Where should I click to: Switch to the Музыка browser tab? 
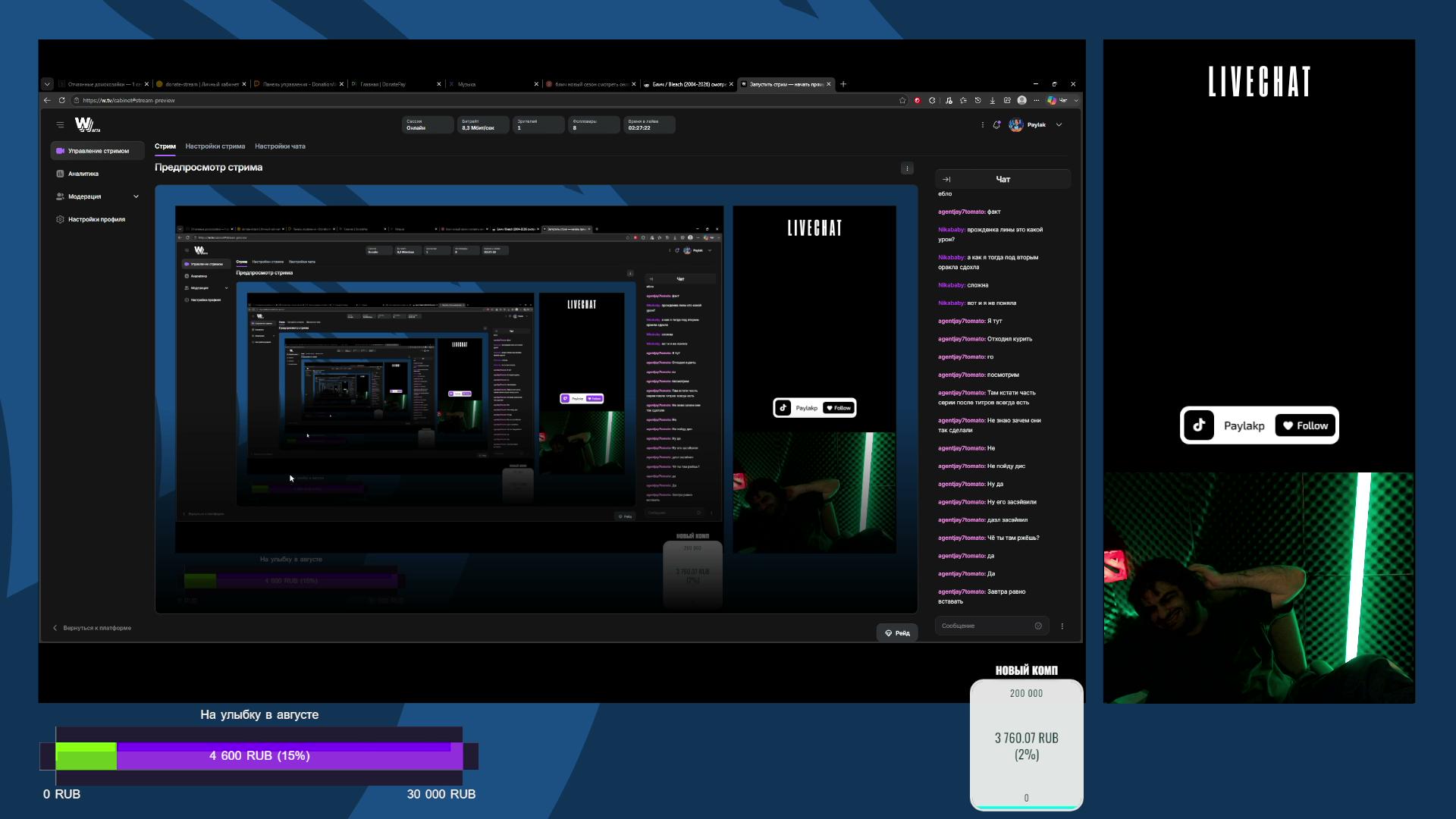493,84
